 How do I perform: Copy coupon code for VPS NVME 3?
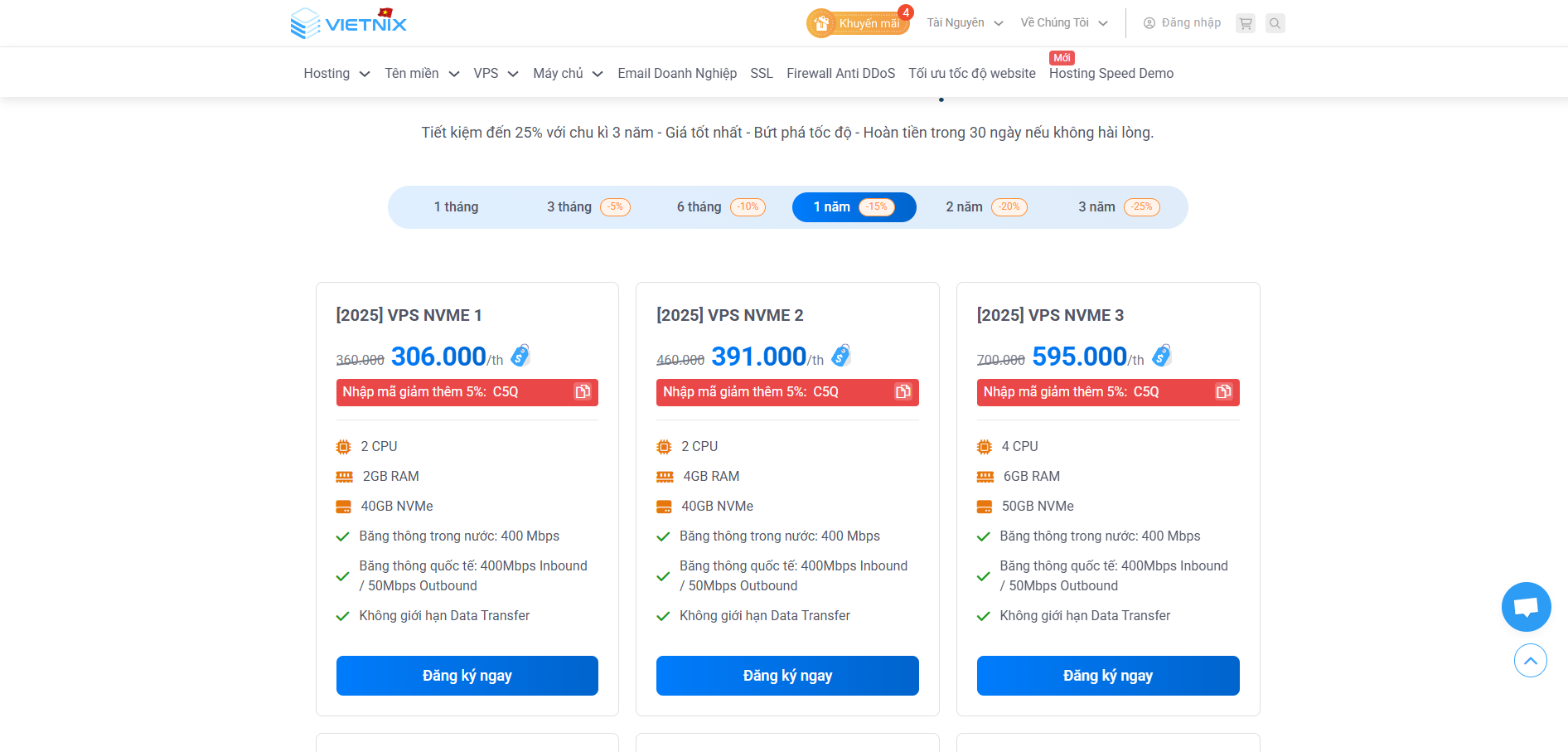coord(1223,392)
